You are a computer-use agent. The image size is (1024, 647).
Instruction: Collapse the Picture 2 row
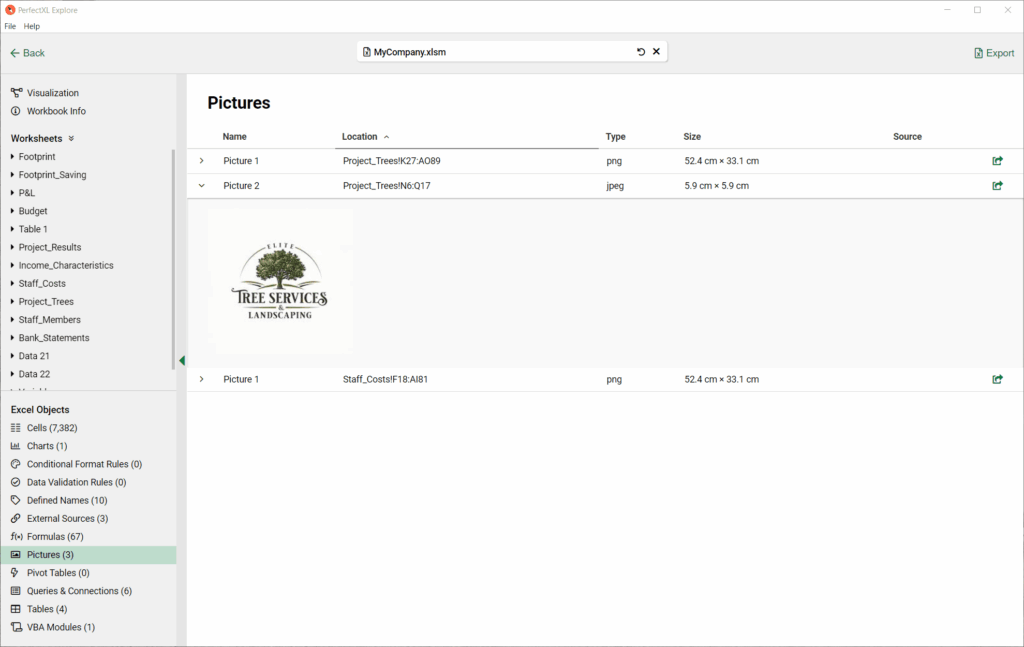[202, 185]
